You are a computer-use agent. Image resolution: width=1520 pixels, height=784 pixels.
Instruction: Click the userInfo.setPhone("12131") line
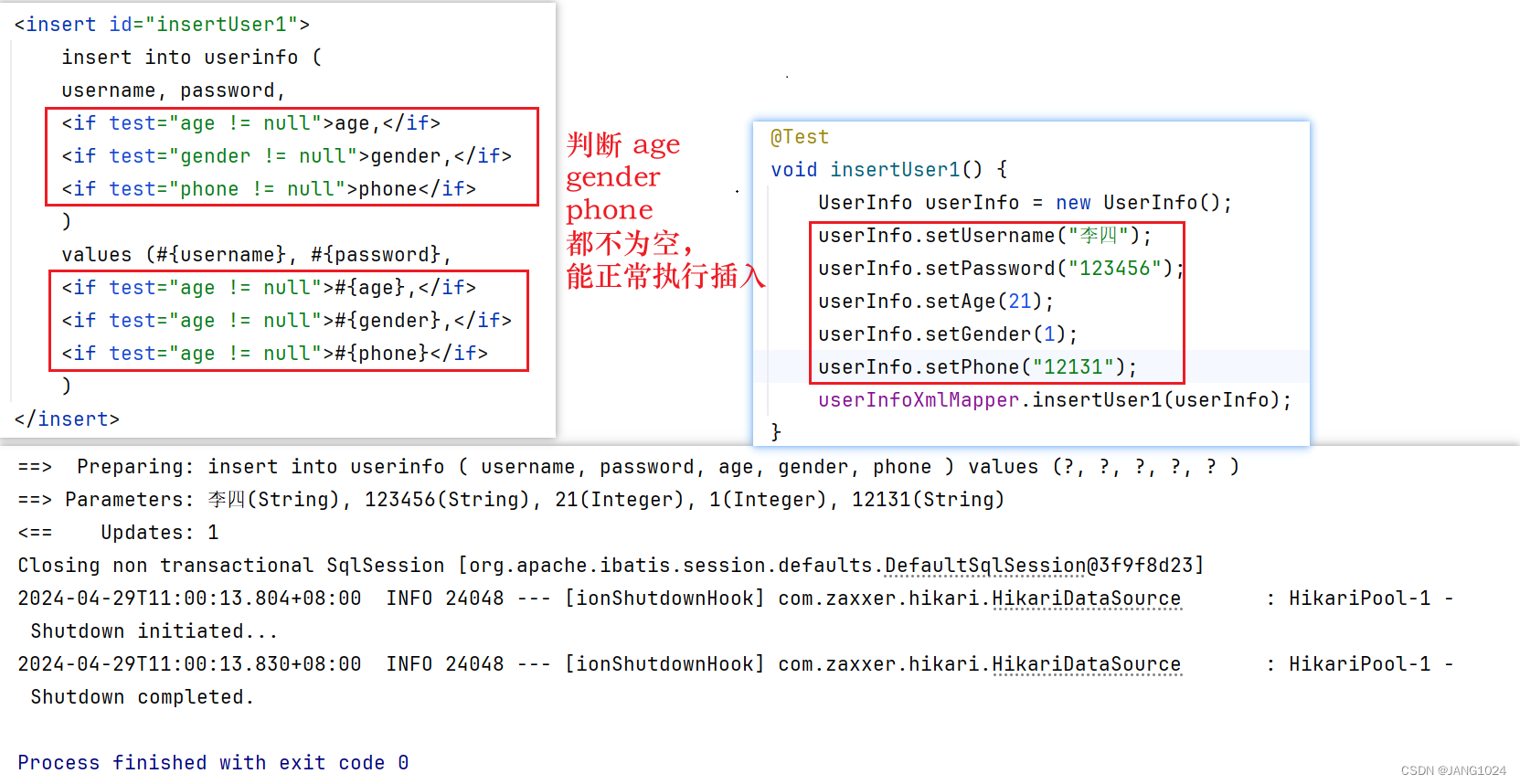pyautogui.click(x=978, y=367)
